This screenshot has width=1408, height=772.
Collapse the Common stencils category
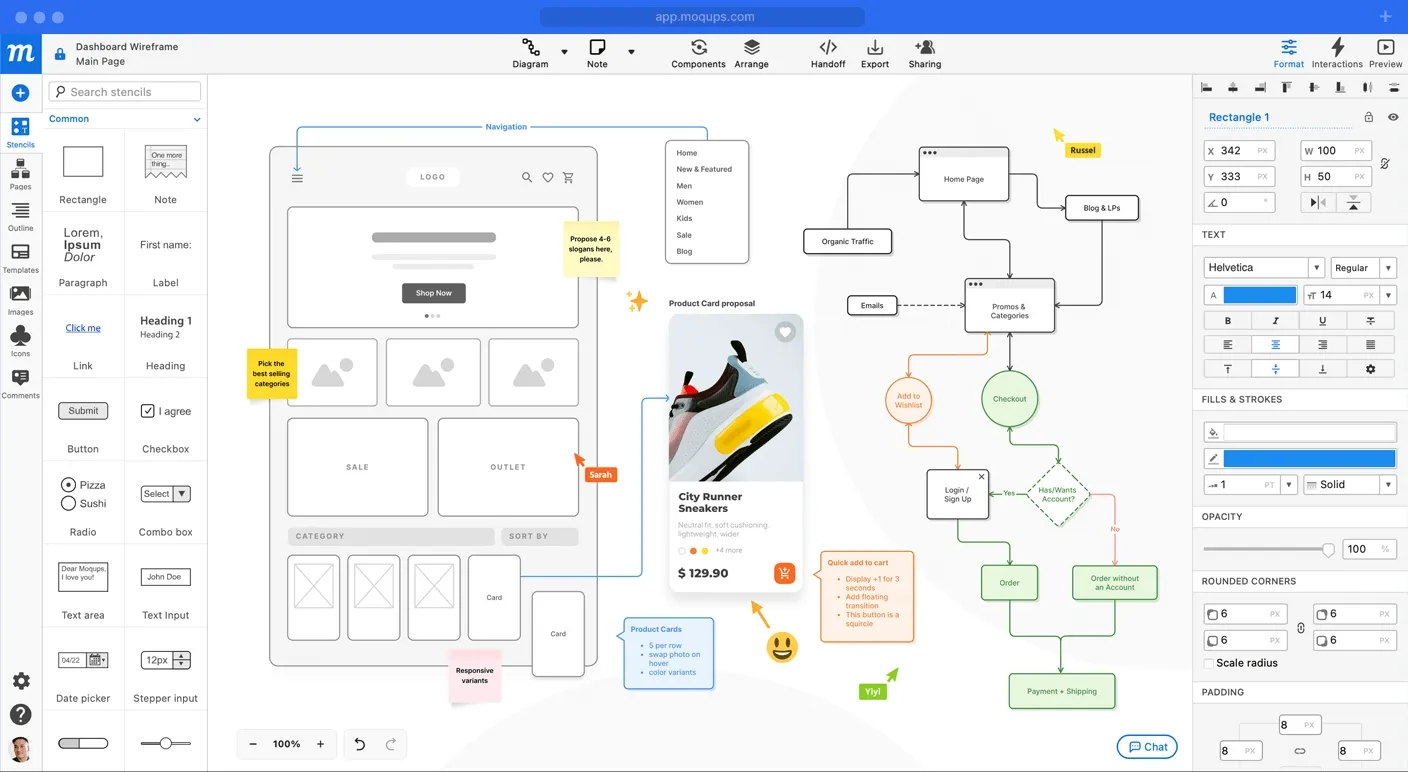click(197, 119)
